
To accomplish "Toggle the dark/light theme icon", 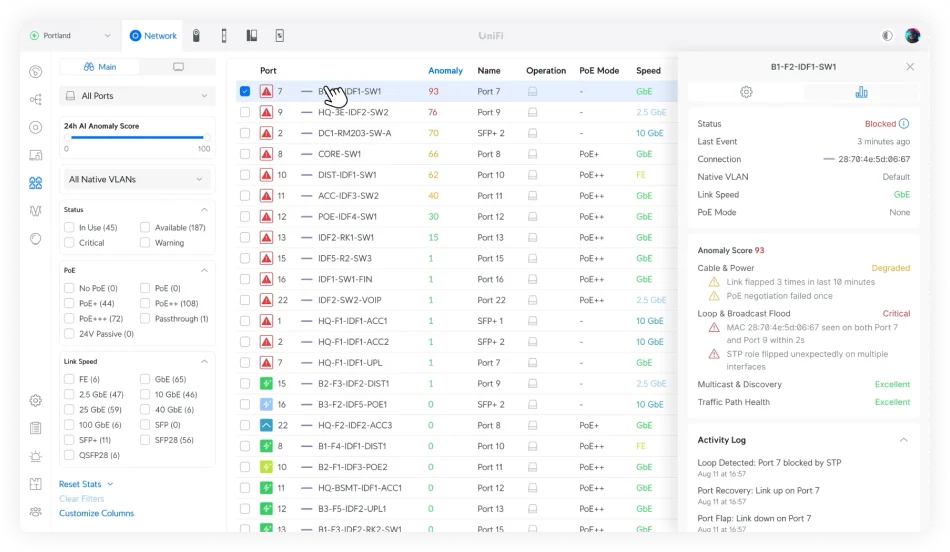I will pos(886,36).
